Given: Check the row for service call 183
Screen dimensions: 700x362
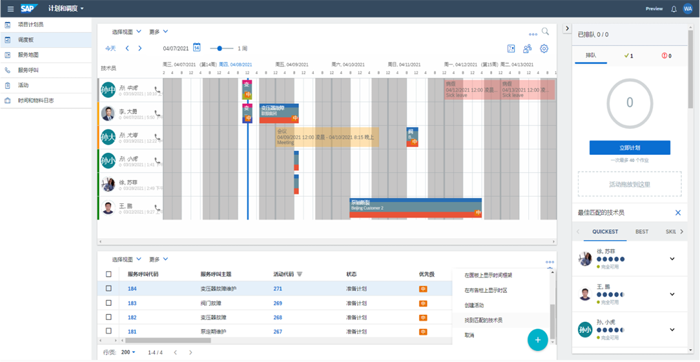Looking at the screenshot, I should [x=108, y=303].
